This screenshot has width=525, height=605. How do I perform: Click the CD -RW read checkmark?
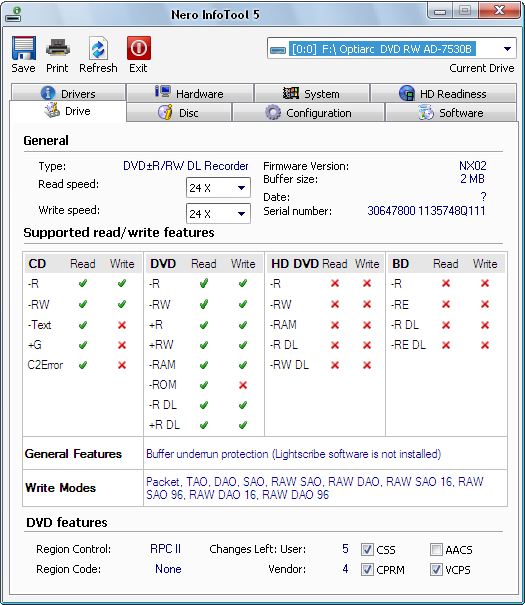point(83,304)
